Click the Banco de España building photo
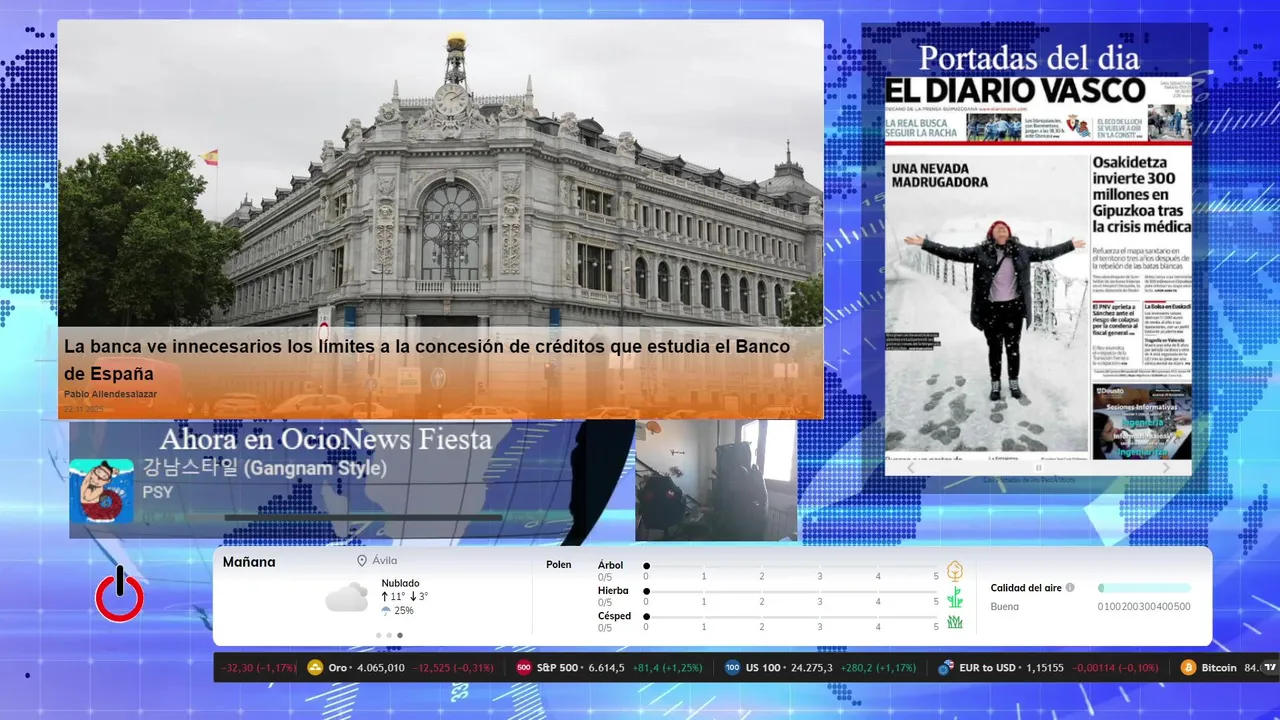Viewport: 1280px width, 720px height. pyautogui.click(x=440, y=175)
